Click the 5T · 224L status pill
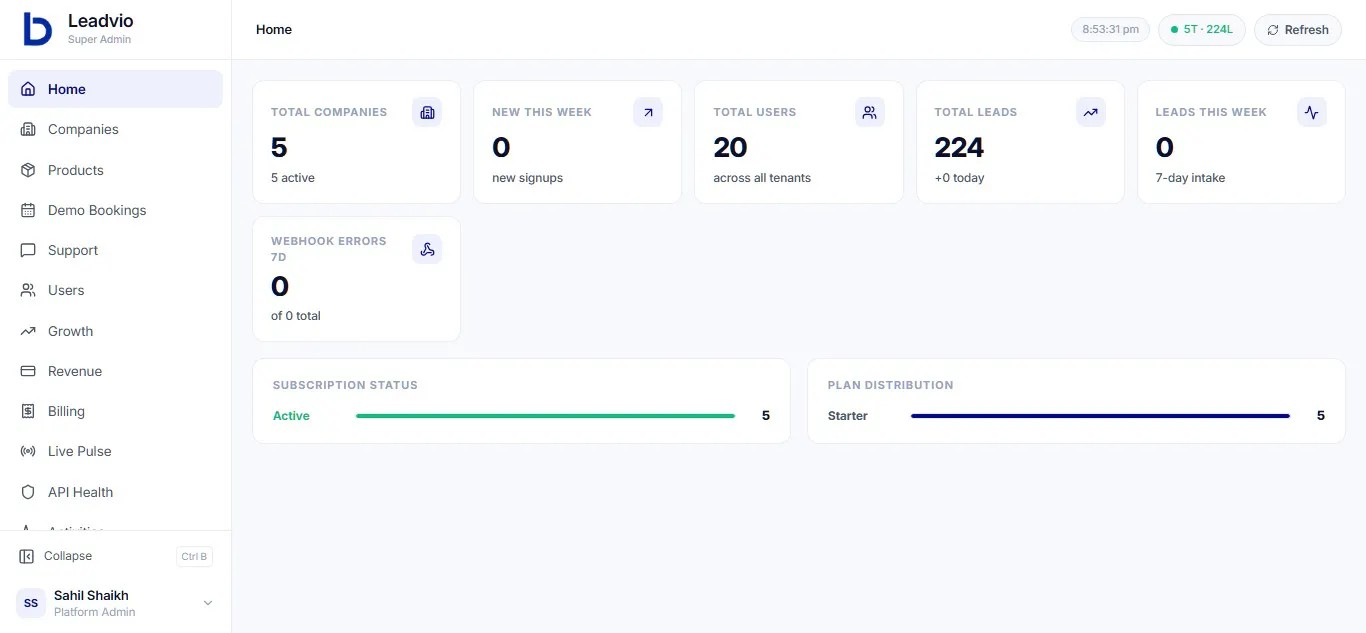Image resolution: width=1366 pixels, height=633 pixels. [1202, 30]
